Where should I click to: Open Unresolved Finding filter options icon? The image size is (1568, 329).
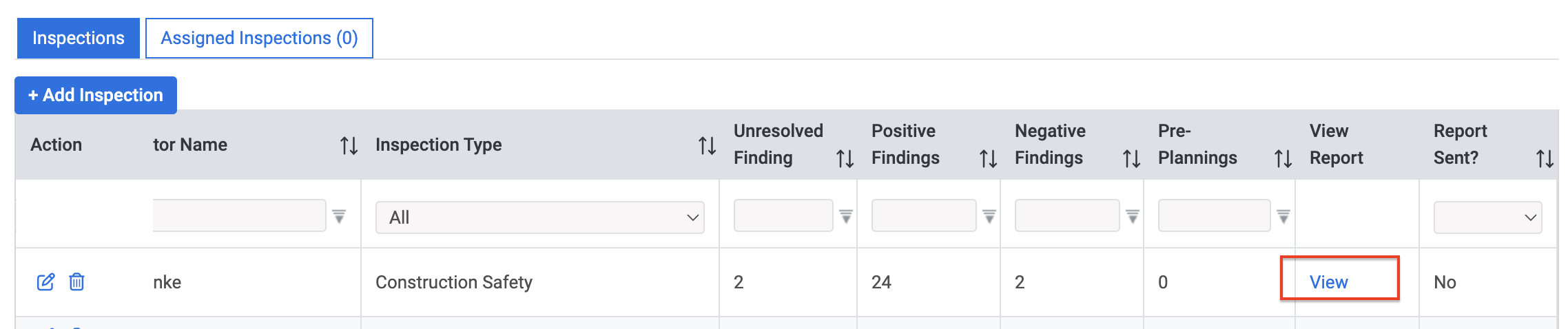(x=846, y=216)
